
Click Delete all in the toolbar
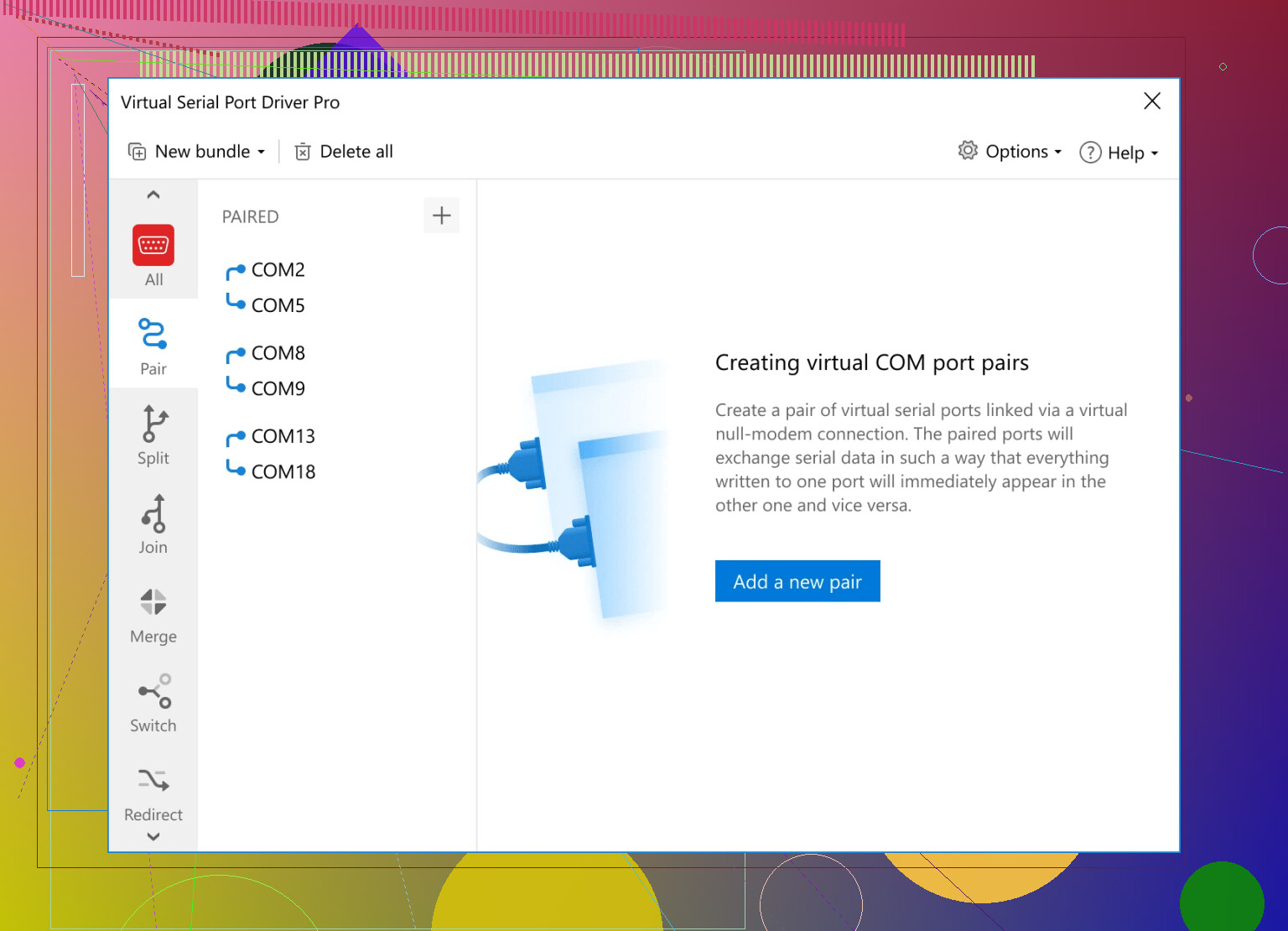pyautogui.click(x=344, y=152)
